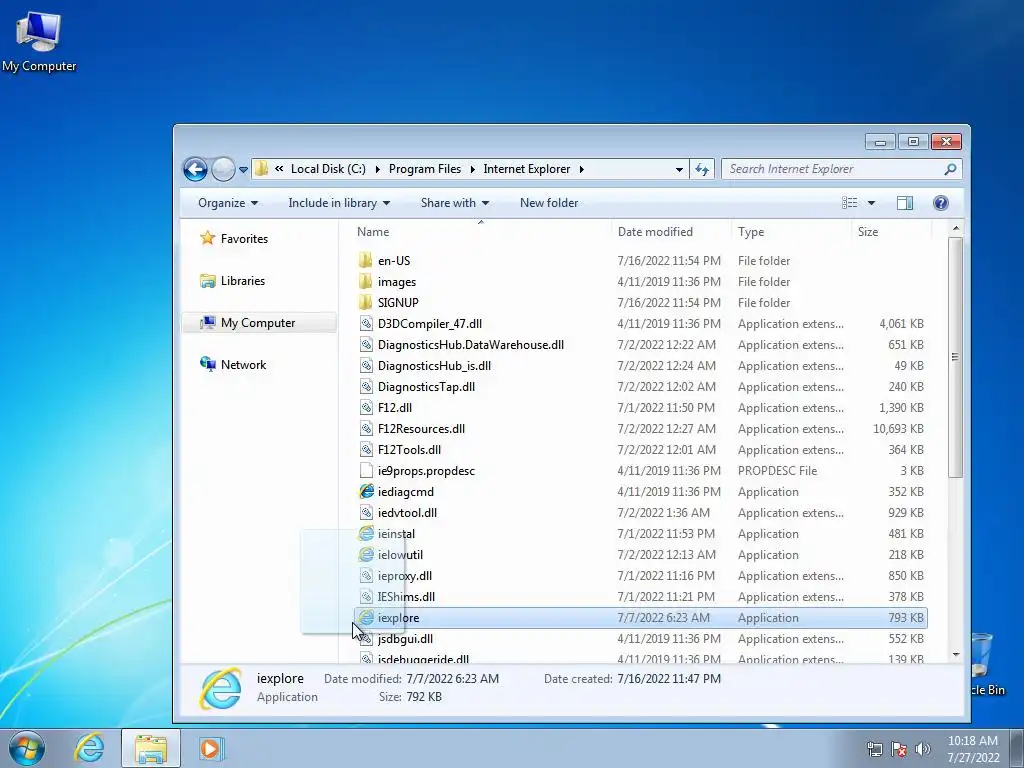Select My Computer in the navigation pane
This screenshot has height=768, width=1024.
pos(257,323)
